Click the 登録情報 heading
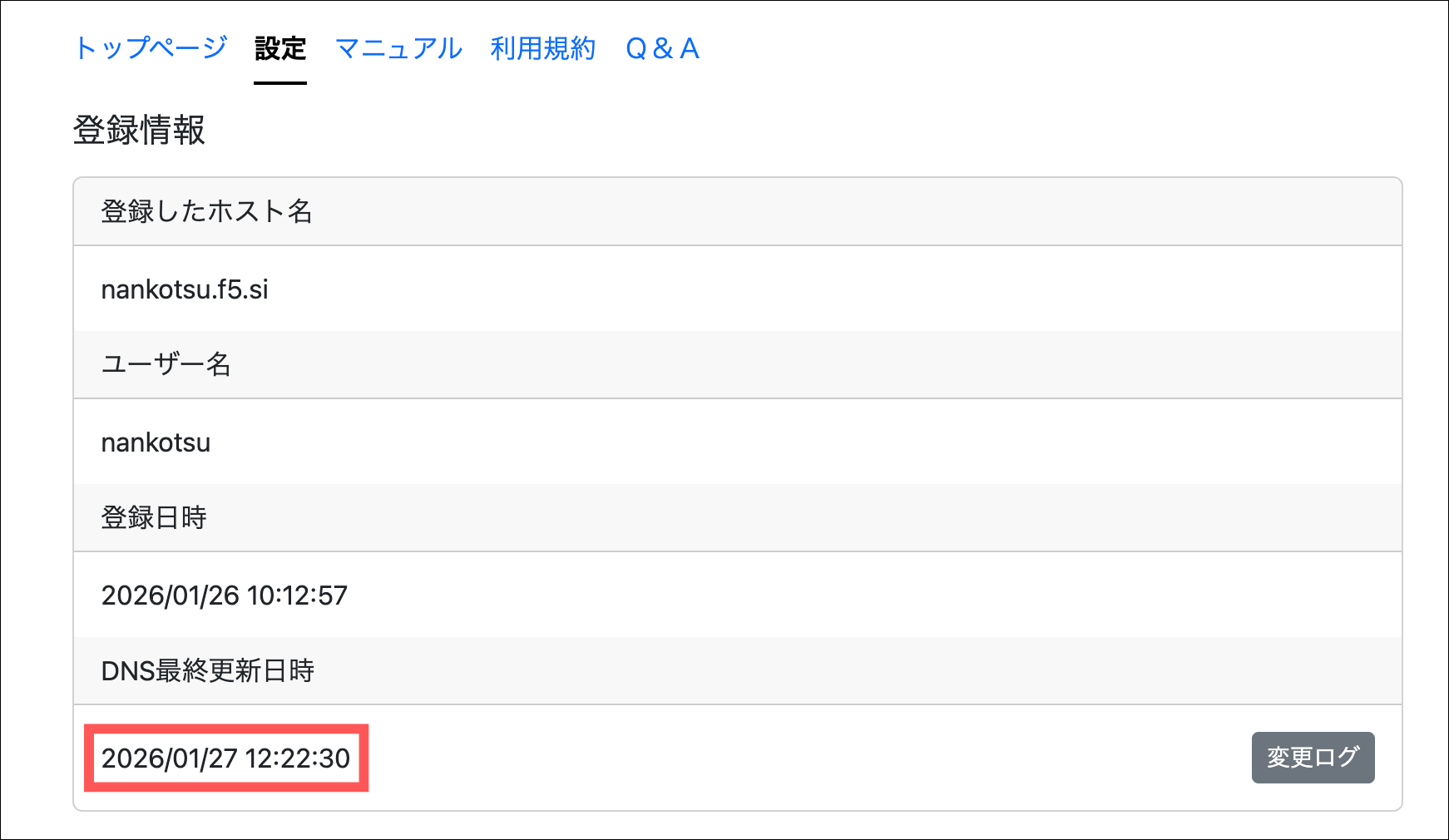Viewport: 1449px width, 840px height. tap(139, 131)
